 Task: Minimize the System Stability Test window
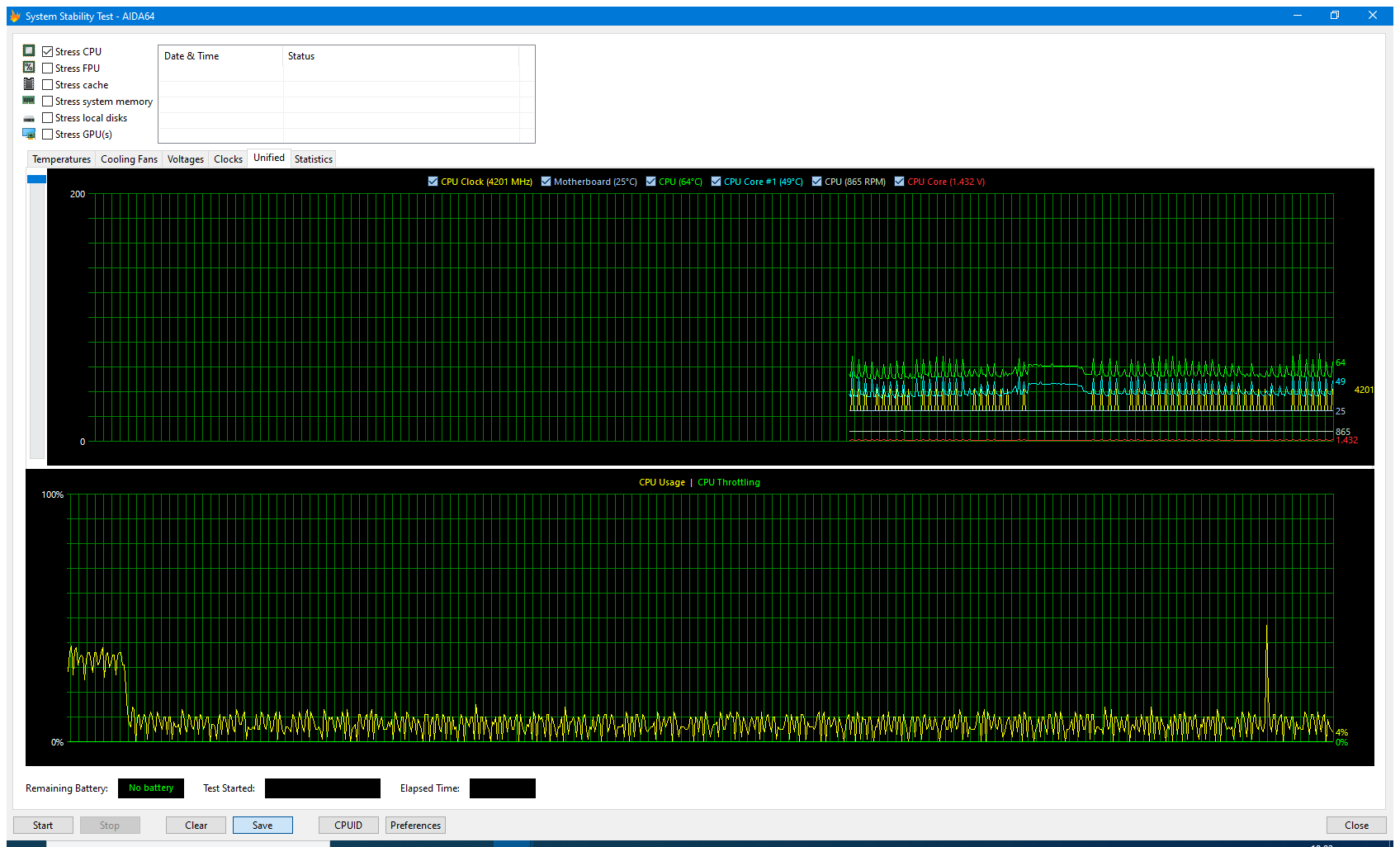pyautogui.click(x=1298, y=16)
